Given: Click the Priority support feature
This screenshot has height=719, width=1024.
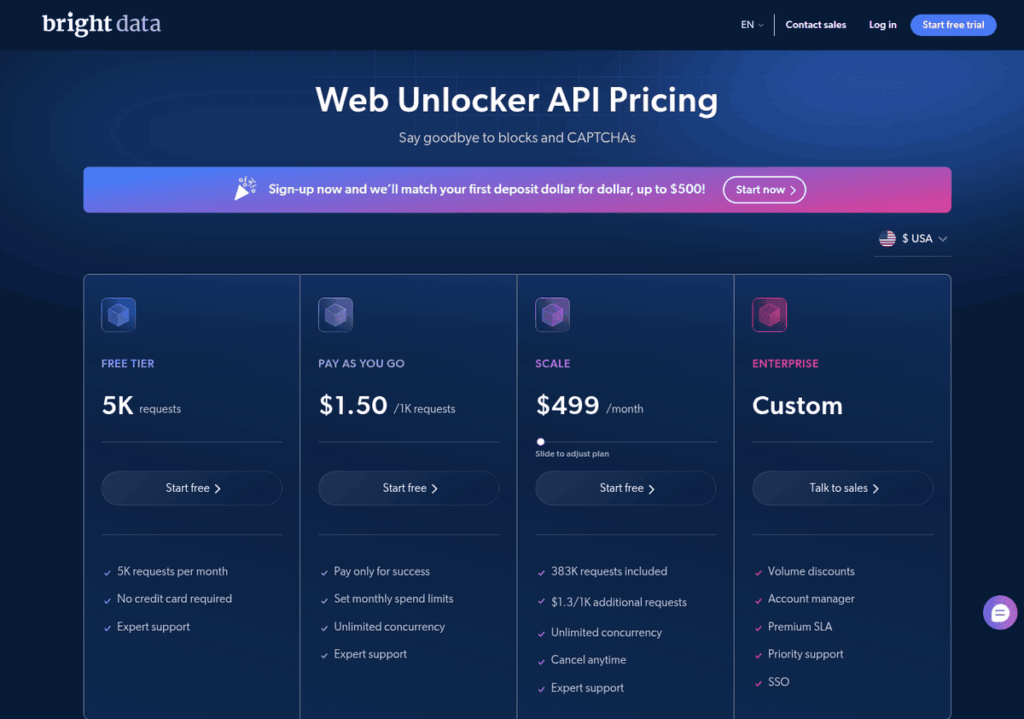Looking at the screenshot, I should coord(805,654).
